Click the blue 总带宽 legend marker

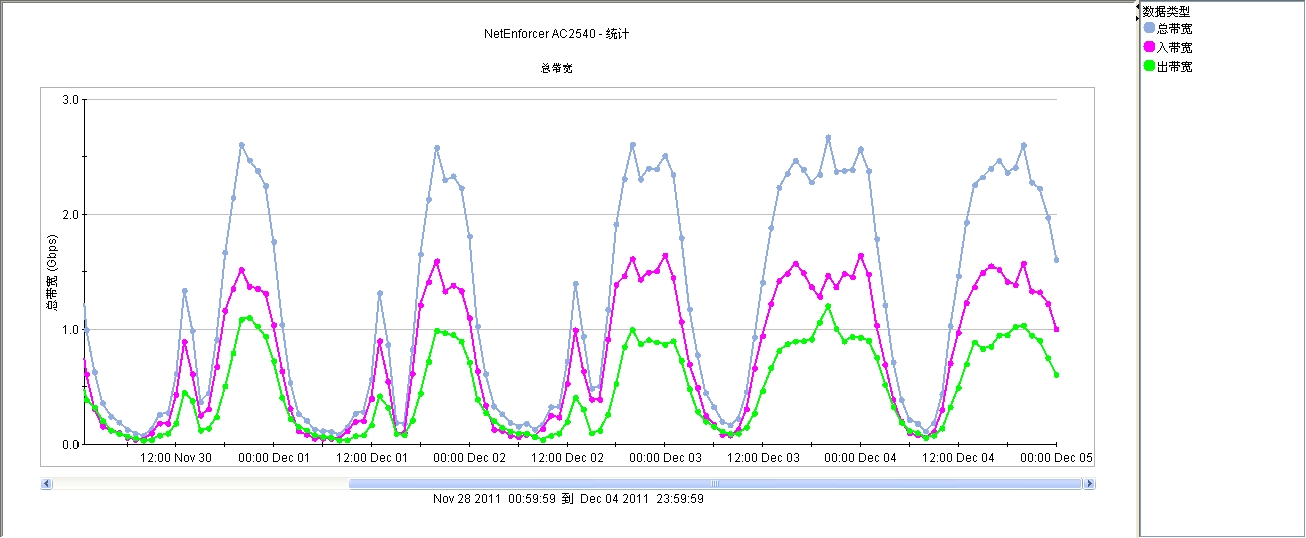[x=1149, y=29]
